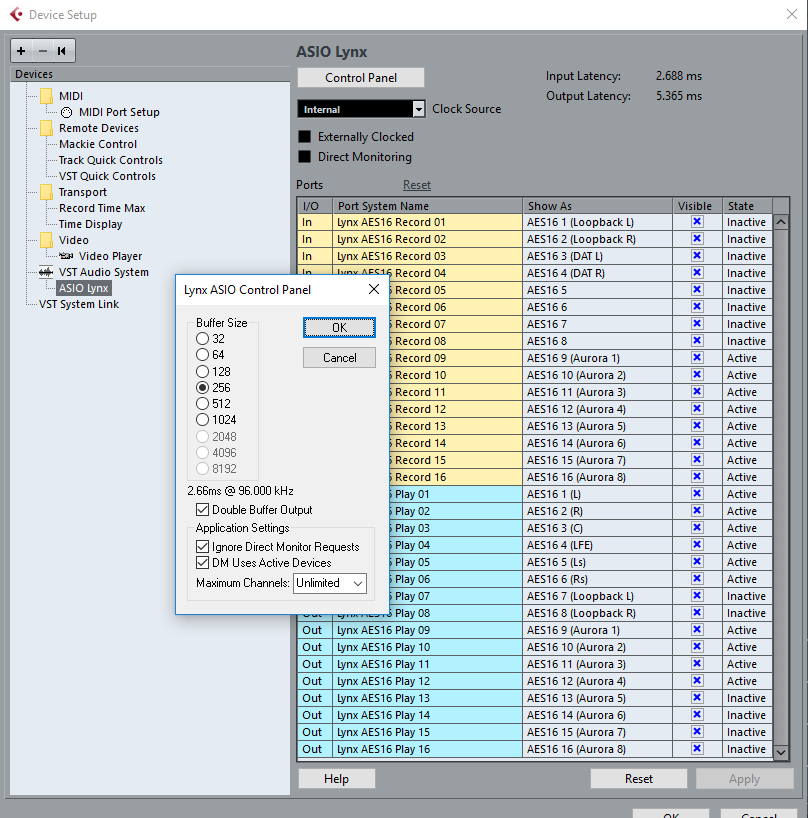Close the Device Setup window
This screenshot has width=808, height=818.
(792, 14)
